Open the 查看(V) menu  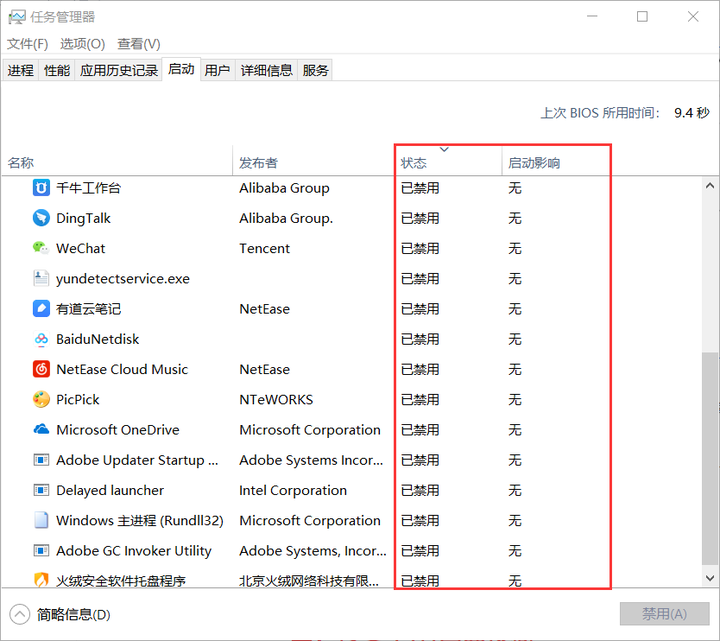[139, 44]
